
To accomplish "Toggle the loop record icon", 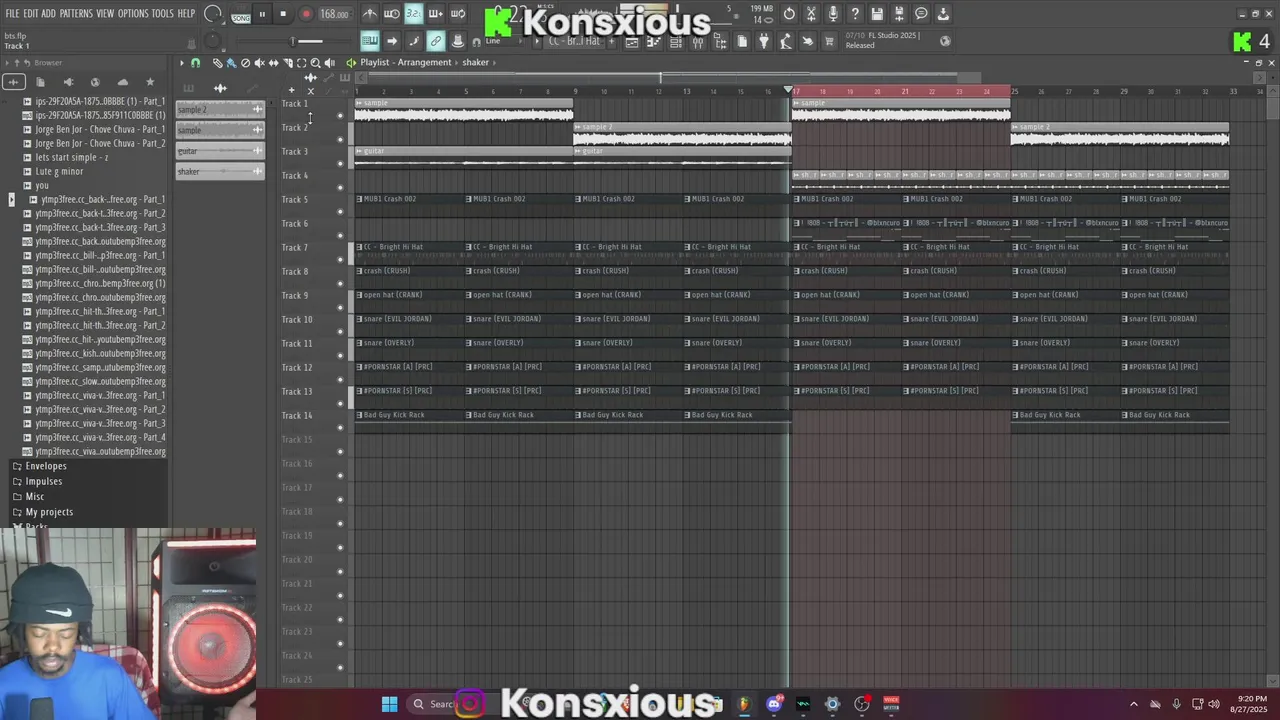I will point(457,14).
